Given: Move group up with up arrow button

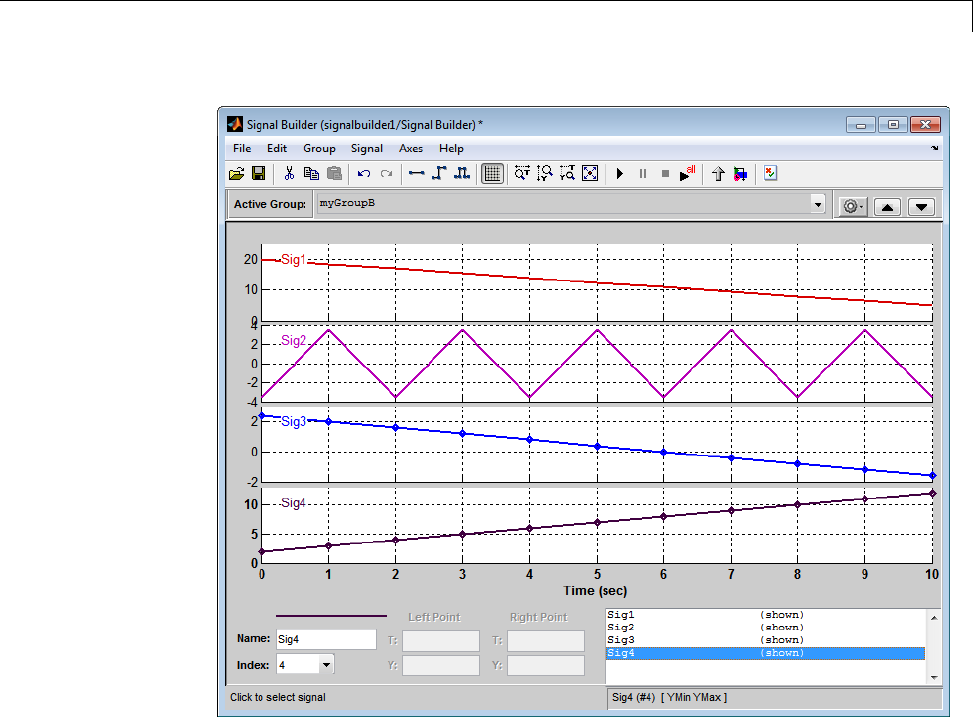Looking at the screenshot, I should (888, 206).
